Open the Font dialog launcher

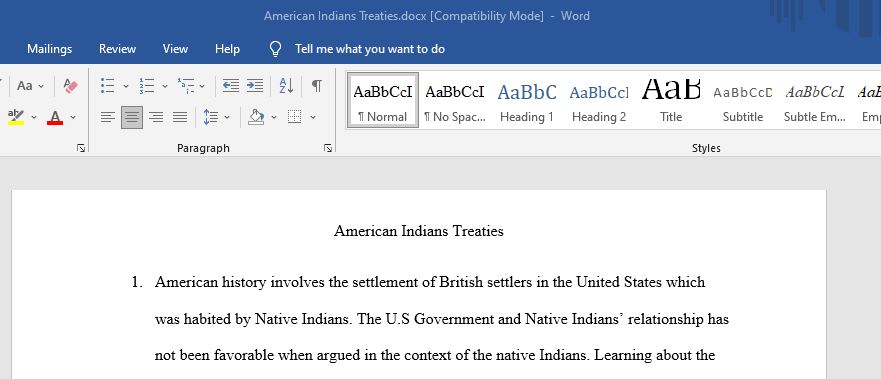(81, 148)
